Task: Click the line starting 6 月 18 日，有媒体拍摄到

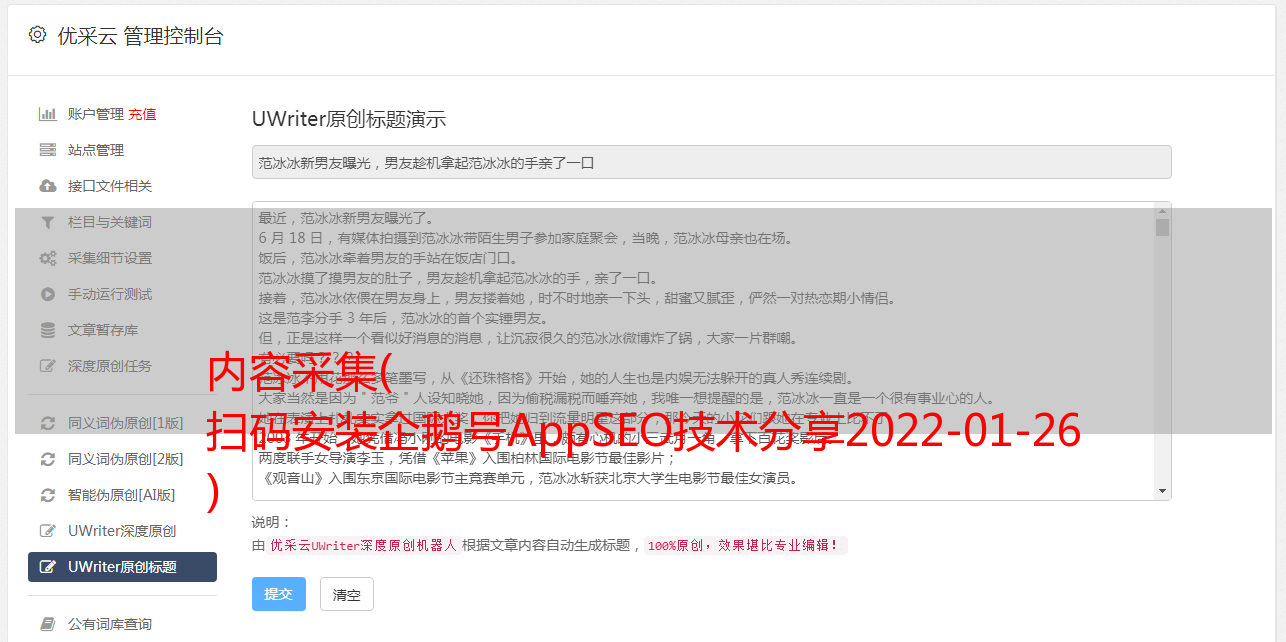Action: click(x=526, y=238)
